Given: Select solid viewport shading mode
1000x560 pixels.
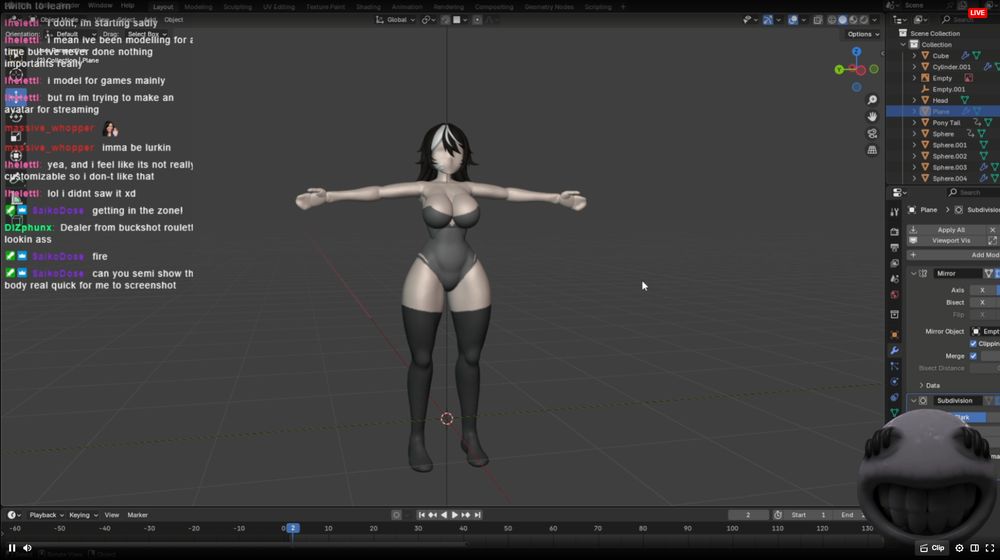Looking at the screenshot, I should (x=842, y=20).
